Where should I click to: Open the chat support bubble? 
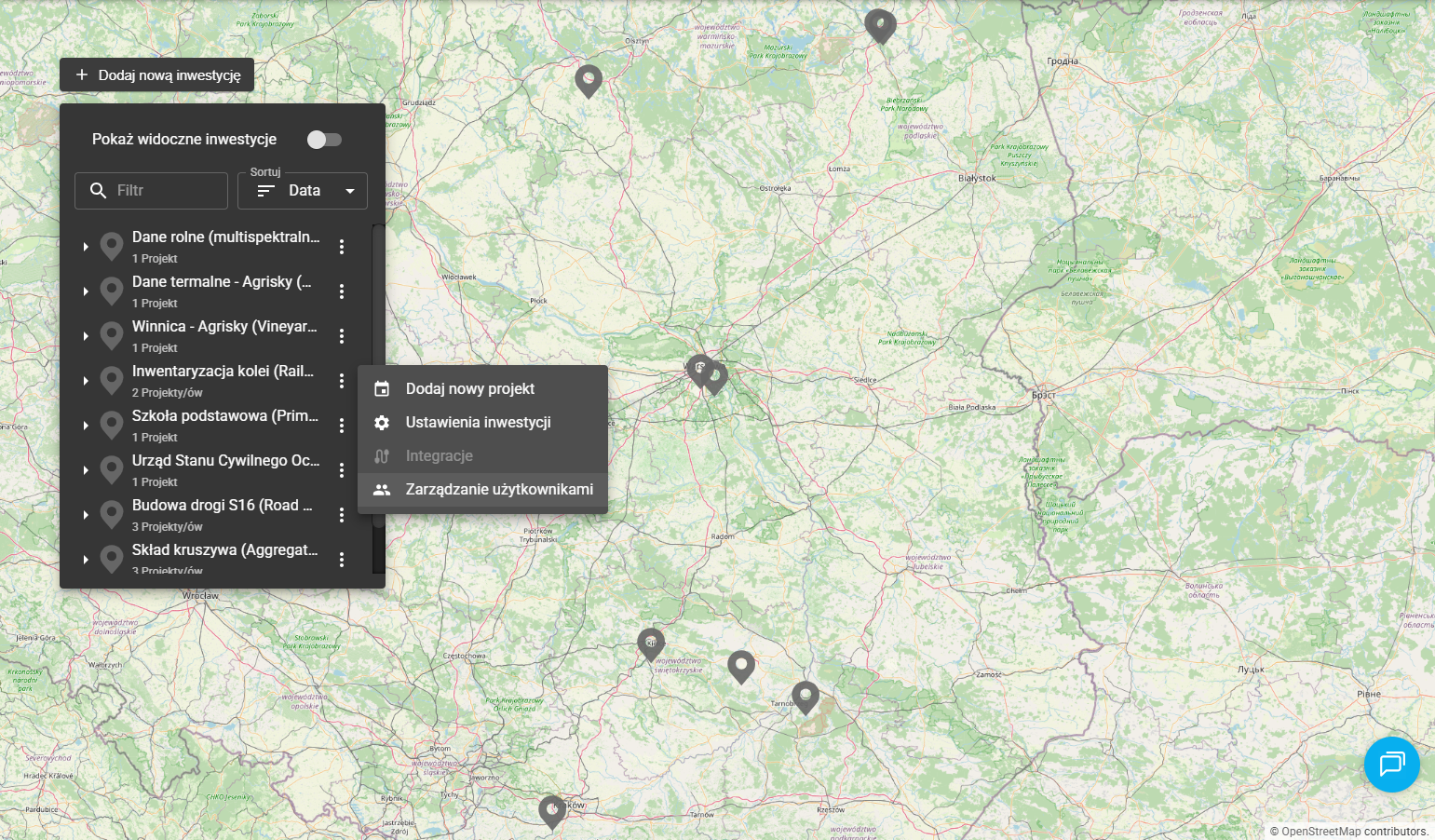pyautogui.click(x=1391, y=765)
